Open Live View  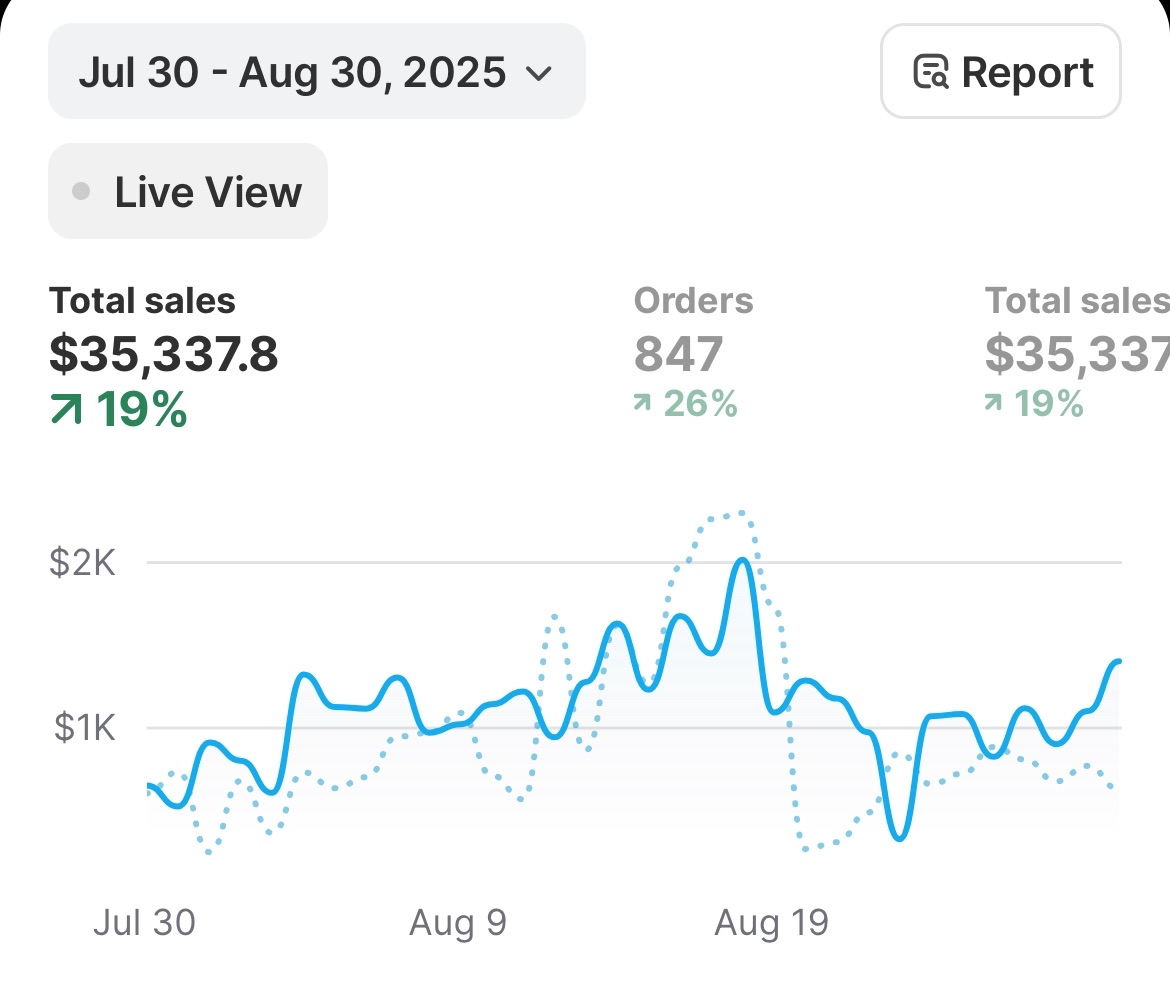(188, 191)
